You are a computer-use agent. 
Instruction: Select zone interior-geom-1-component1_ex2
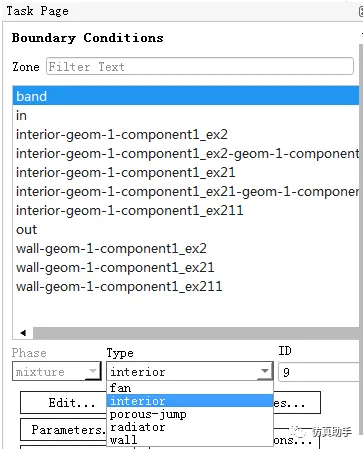[186, 134]
